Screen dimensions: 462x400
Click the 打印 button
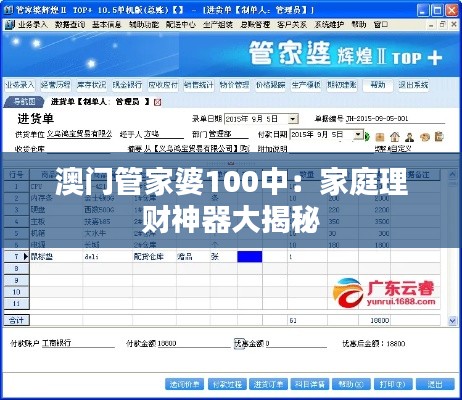click(393, 384)
